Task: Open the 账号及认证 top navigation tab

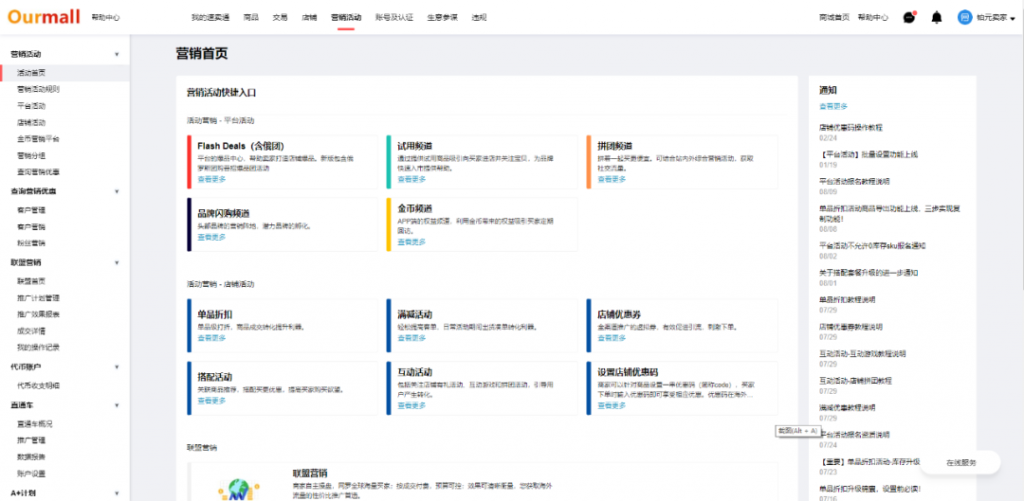Action: 394,18
